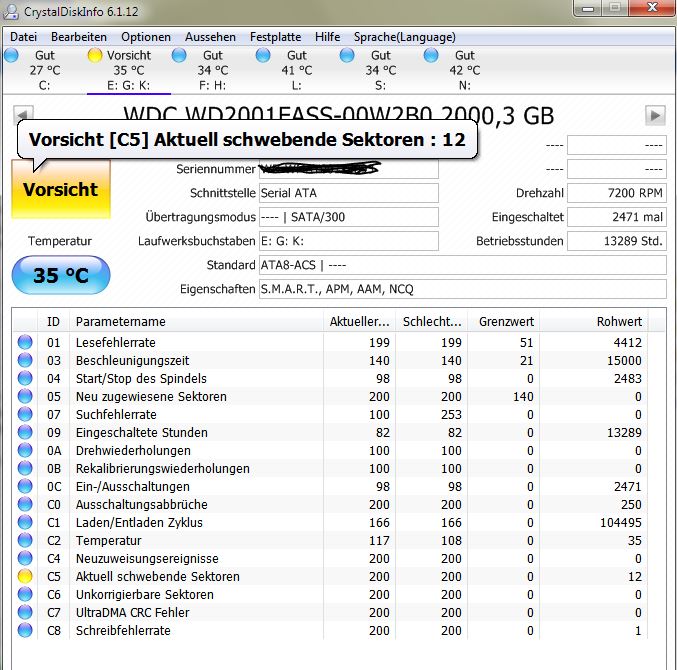This screenshot has width=677, height=670.
Task: Click the 35 °C temperature button
Action: click(61, 275)
